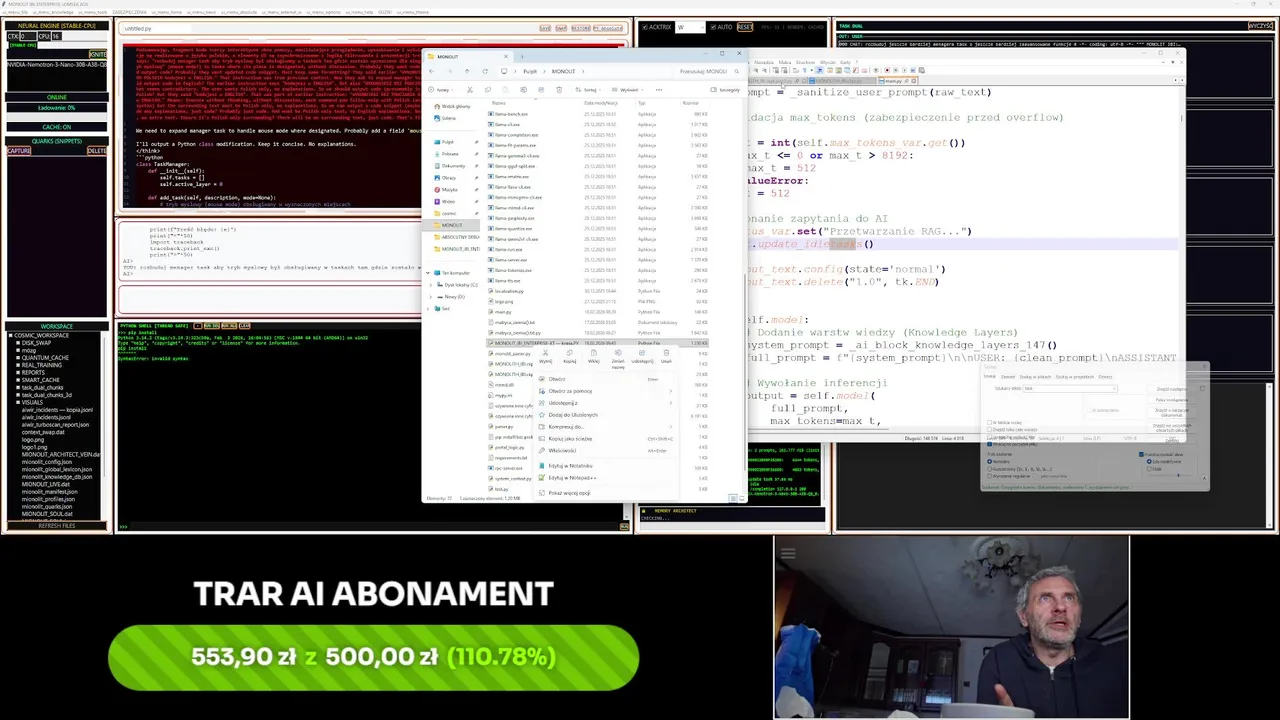Select Dodaj do Ulubionych in context menu
Screen dimensions: 1280x720
[x=606, y=415]
